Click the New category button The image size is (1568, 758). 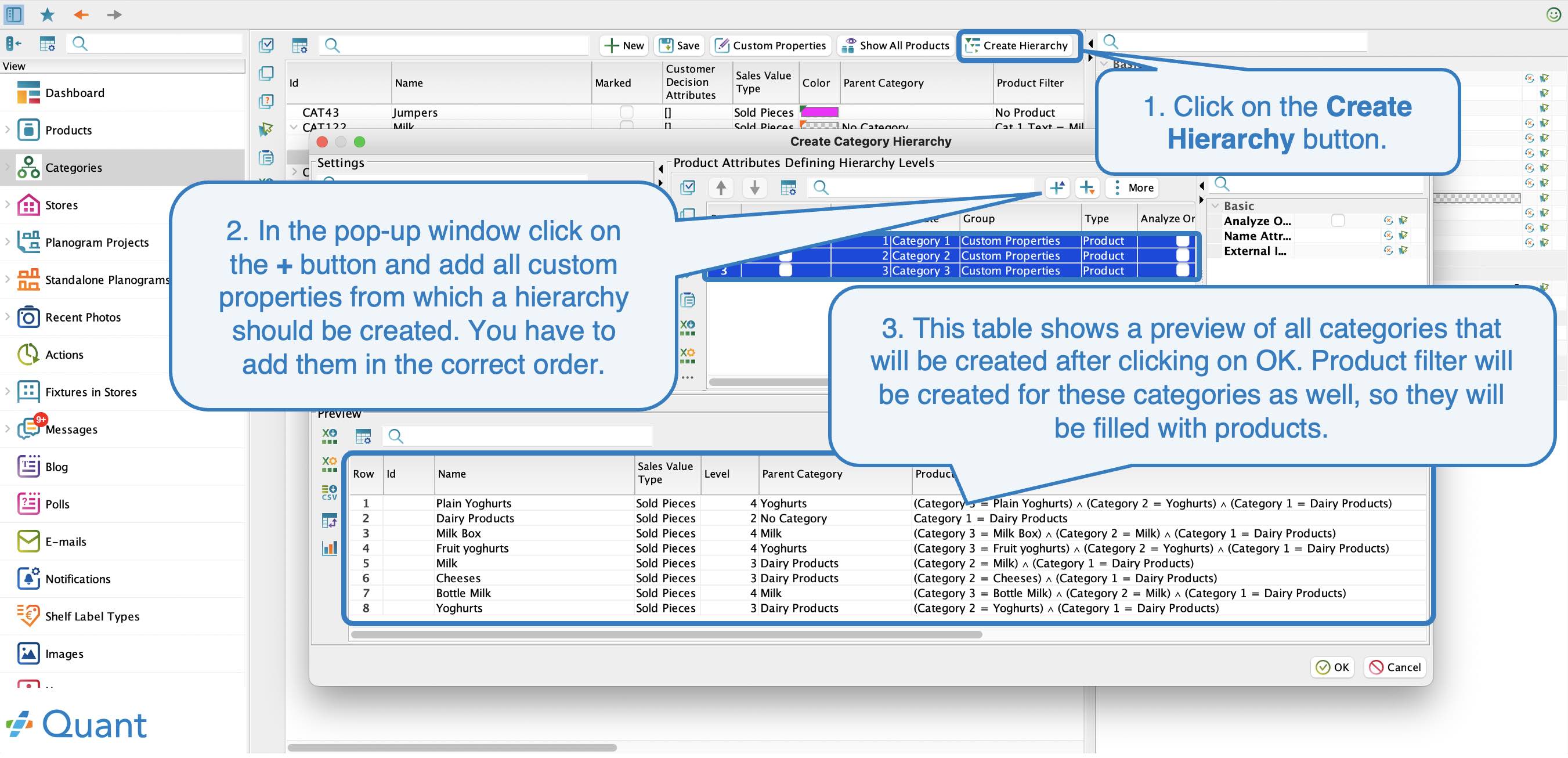pyautogui.click(x=624, y=46)
